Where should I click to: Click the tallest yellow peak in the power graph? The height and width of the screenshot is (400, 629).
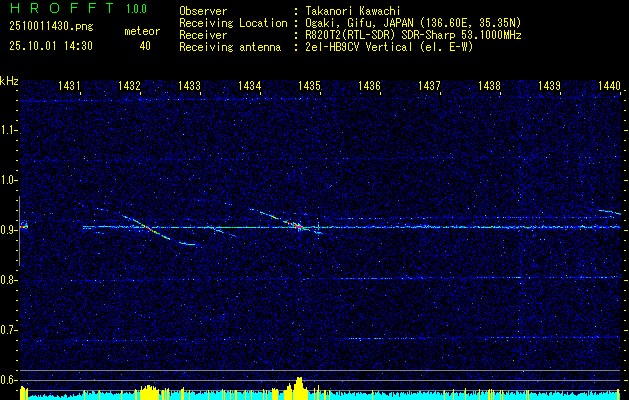298,386
